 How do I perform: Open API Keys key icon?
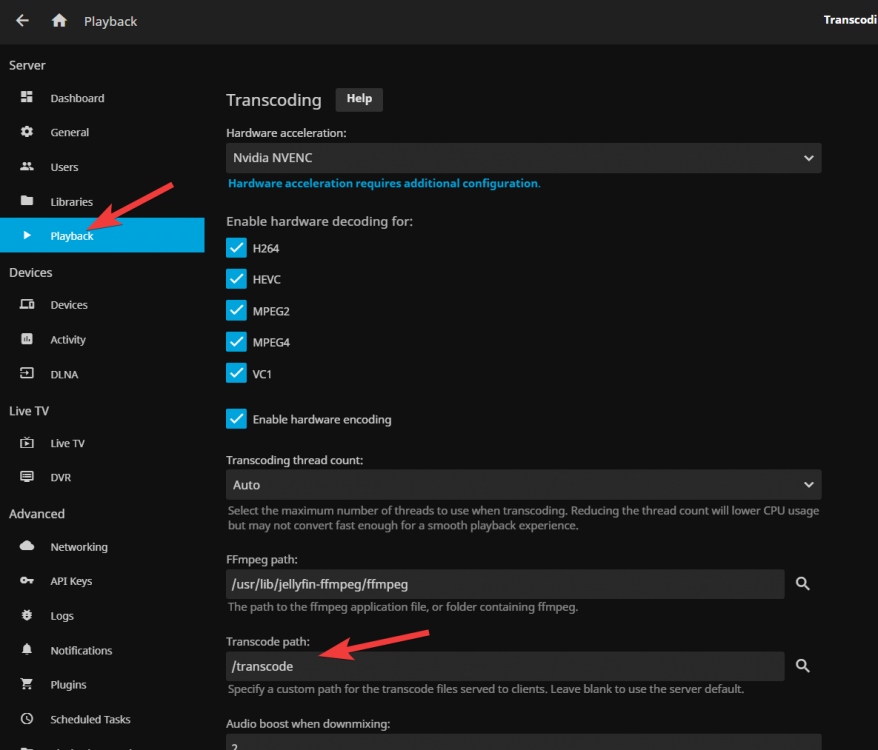[x=27, y=580]
